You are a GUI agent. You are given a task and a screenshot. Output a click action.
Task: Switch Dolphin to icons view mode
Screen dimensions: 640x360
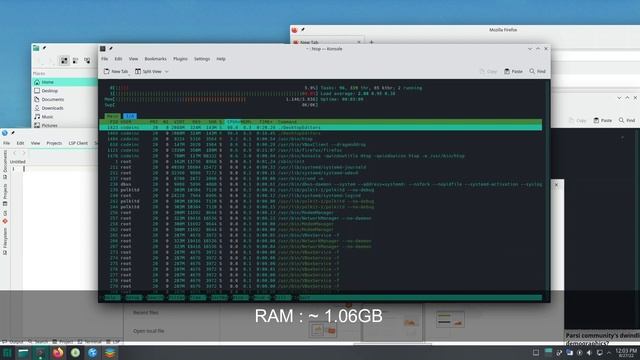64,60
